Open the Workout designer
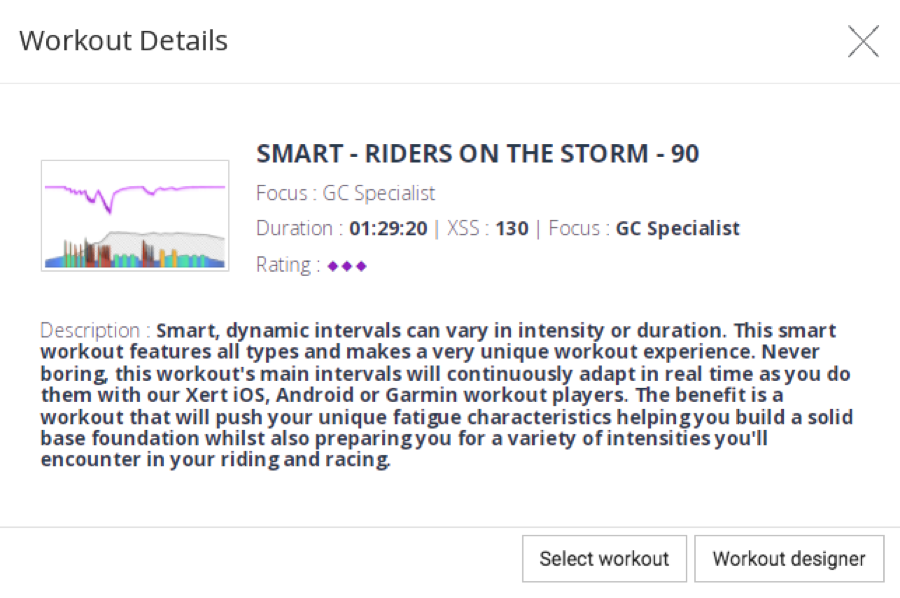 789,559
